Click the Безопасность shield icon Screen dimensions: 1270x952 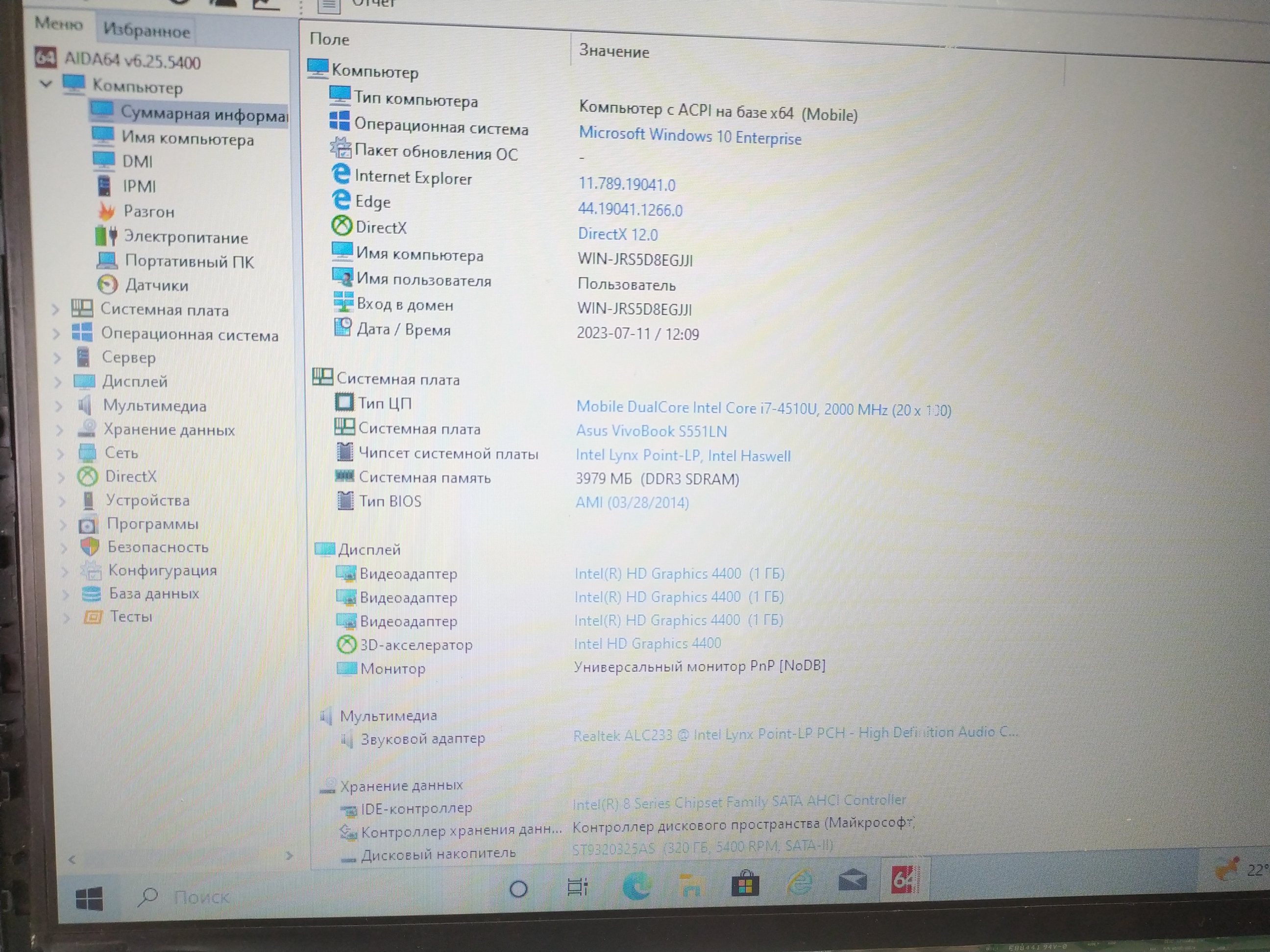[x=90, y=547]
